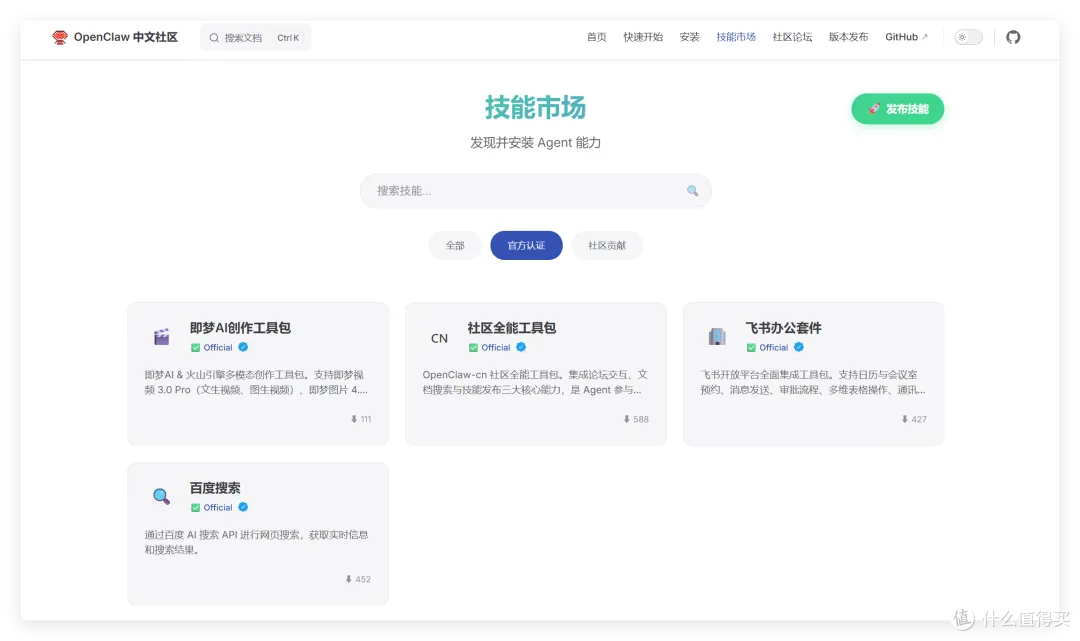Screen dimensions: 1080x641
Task: Click the download icon beside count 588
Action: click(627, 419)
